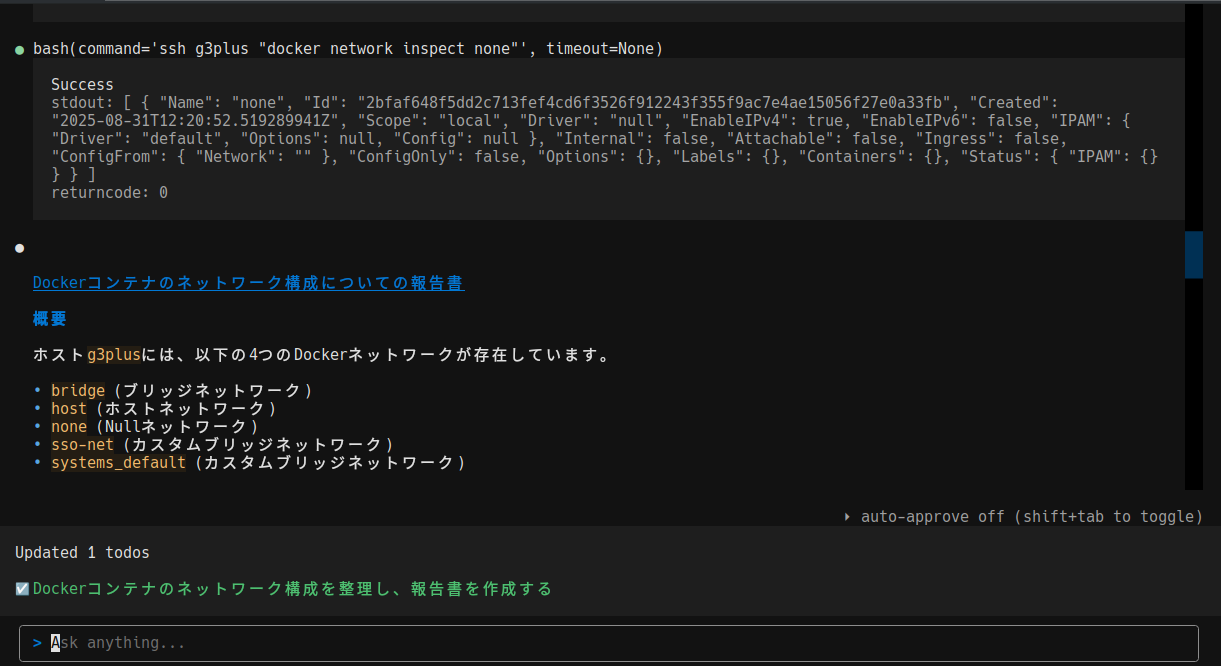Image resolution: width=1221 pixels, height=666 pixels.
Task: Click the Ask anything input field
Action: 609,643
